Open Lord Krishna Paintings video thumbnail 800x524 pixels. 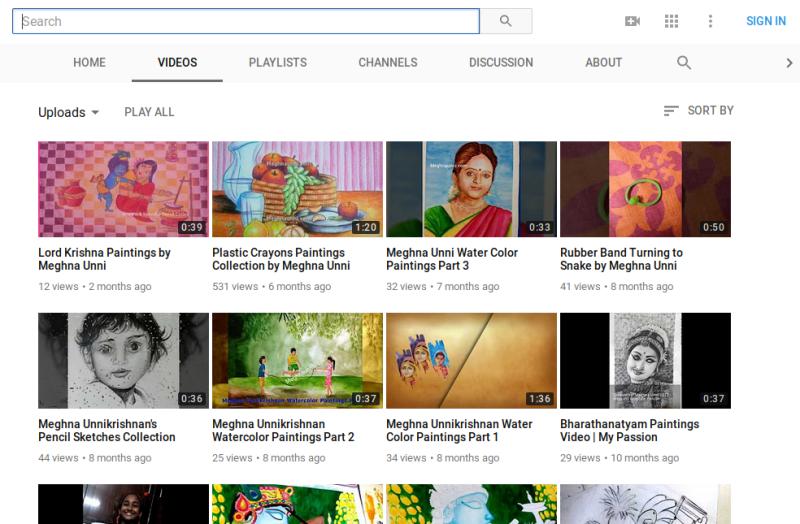pyautogui.click(x=123, y=189)
